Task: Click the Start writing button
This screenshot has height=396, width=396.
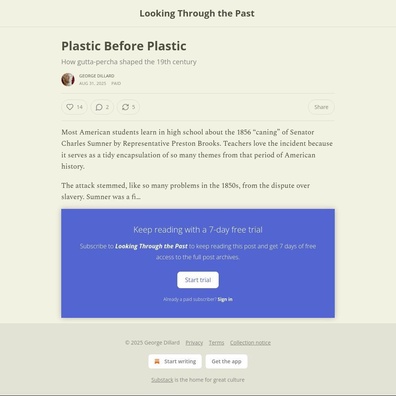Action: click(175, 361)
